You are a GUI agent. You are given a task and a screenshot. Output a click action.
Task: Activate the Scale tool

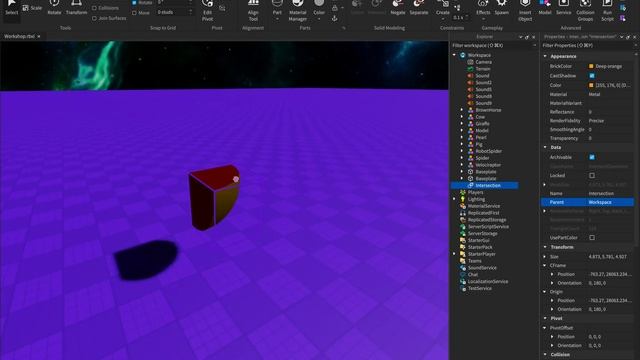pyautogui.click(x=32, y=8)
